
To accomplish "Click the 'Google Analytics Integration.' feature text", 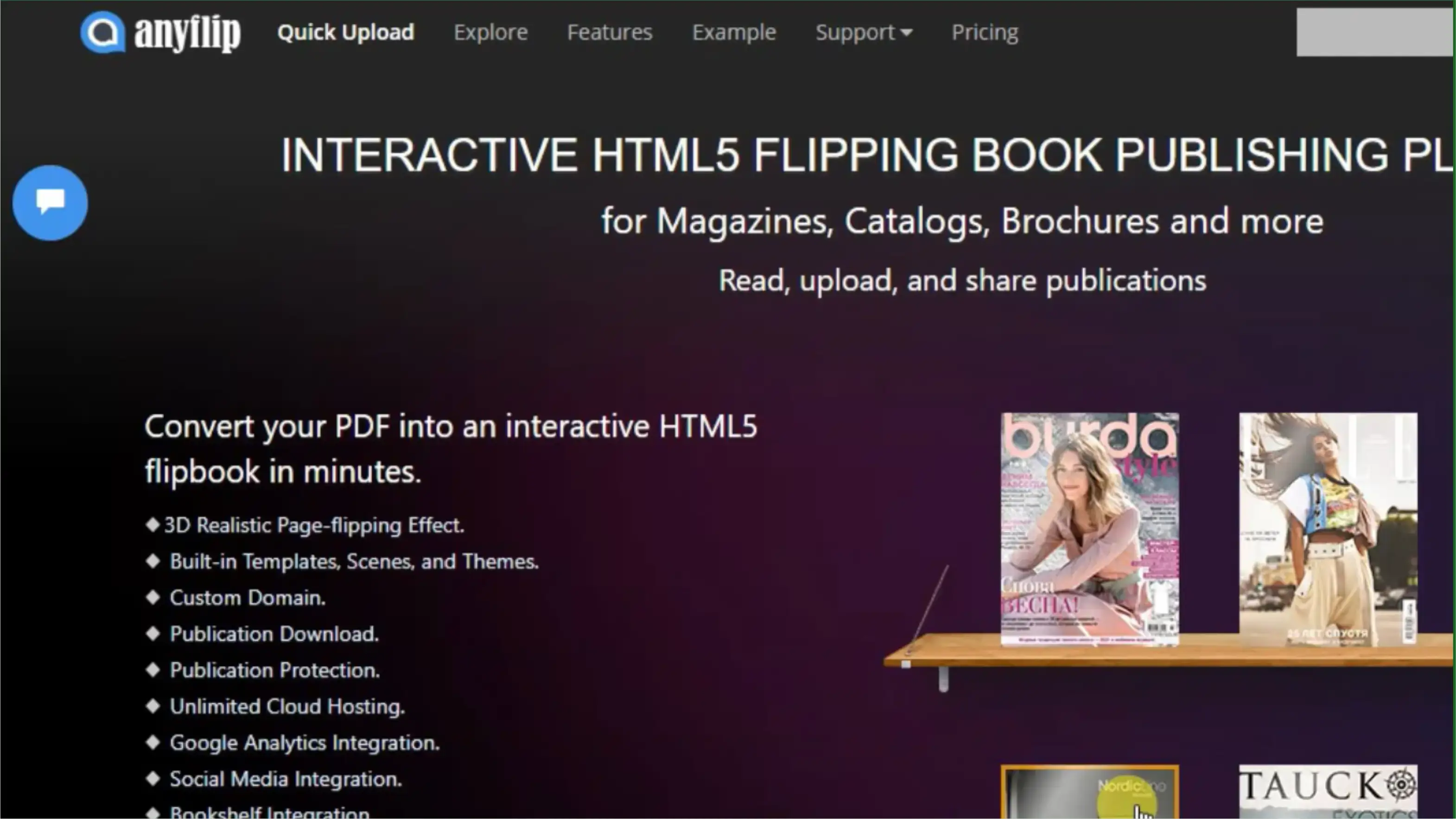I will [x=305, y=742].
